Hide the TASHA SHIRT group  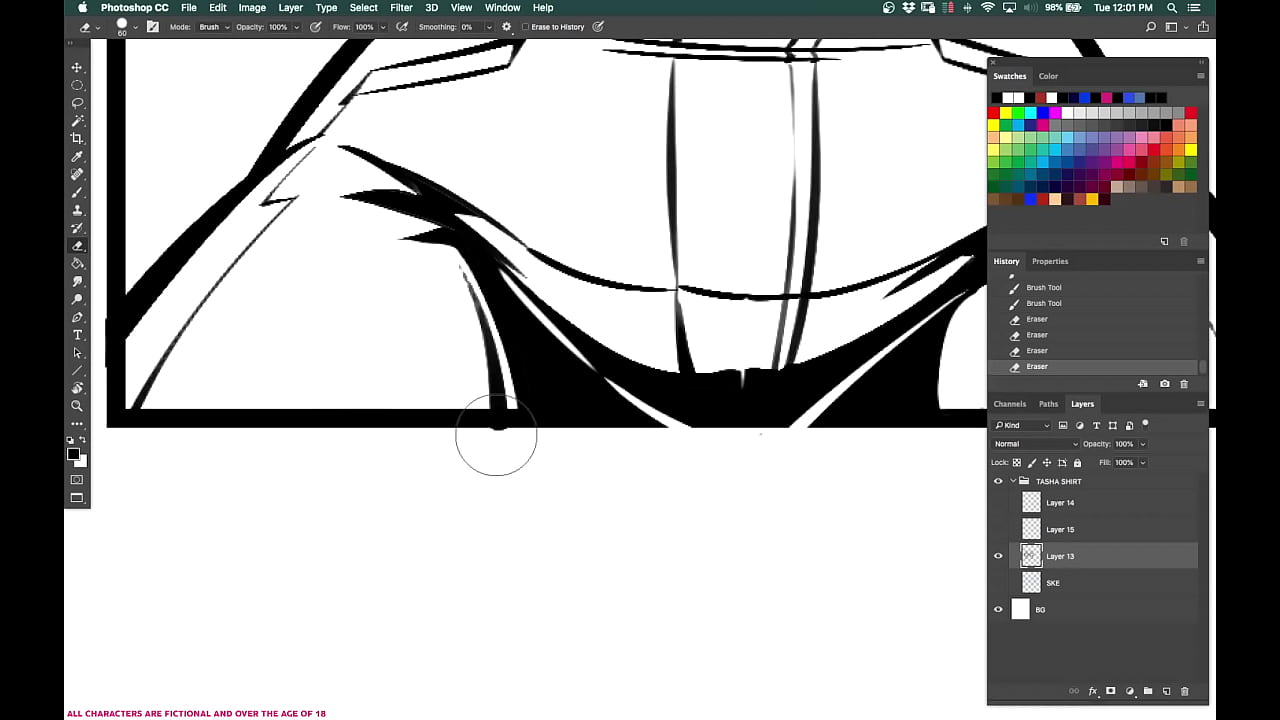[998, 482]
